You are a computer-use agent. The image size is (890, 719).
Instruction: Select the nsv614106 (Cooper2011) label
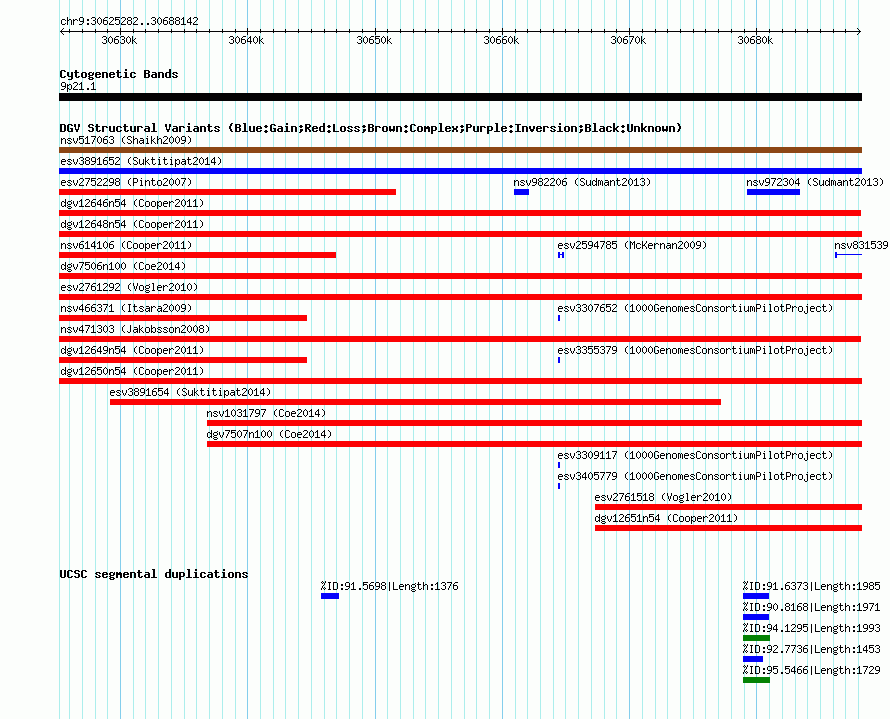(x=126, y=245)
